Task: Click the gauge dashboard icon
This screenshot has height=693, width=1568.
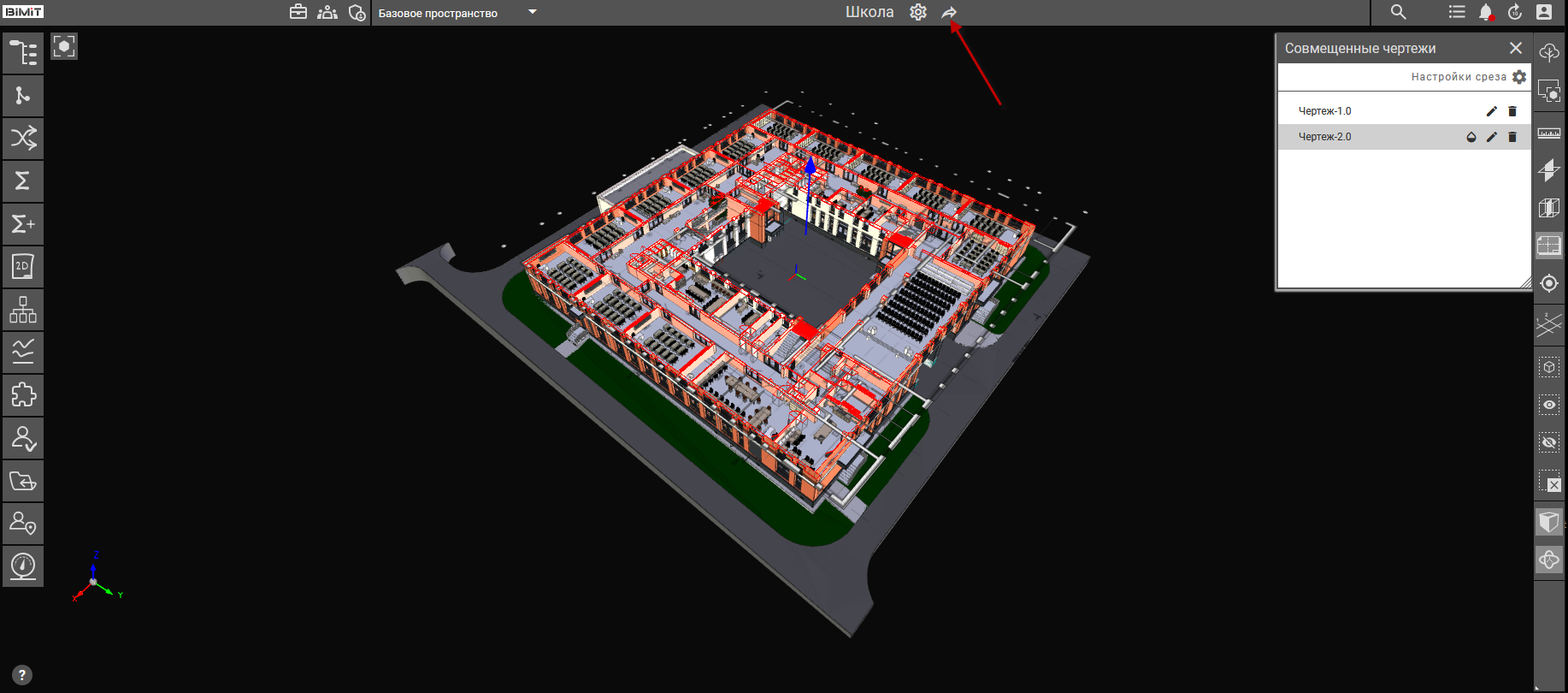Action: pyautogui.click(x=23, y=566)
